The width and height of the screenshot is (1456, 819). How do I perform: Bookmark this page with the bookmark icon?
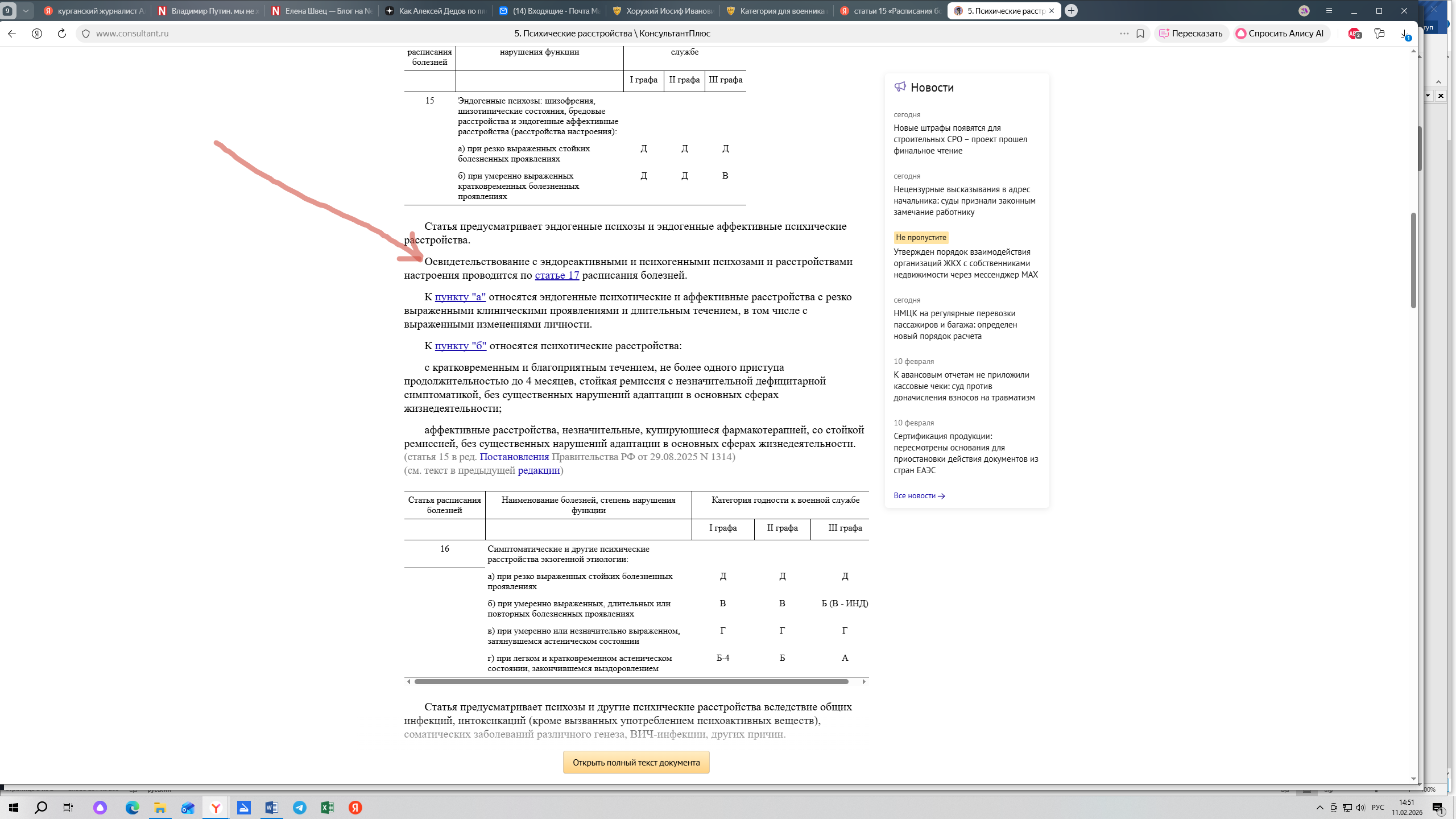[x=1140, y=34]
